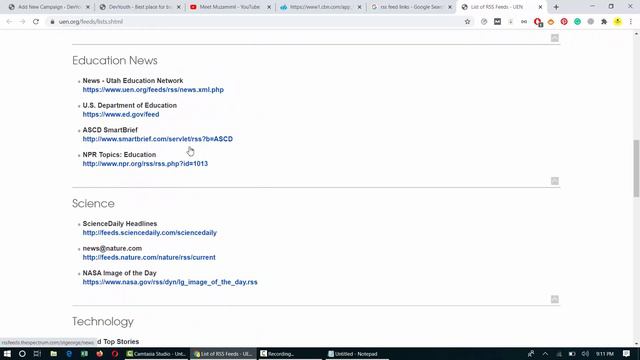Open Firefox from the taskbar
Image resolution: width=640 pixels, height=360 pixels.
100,354
